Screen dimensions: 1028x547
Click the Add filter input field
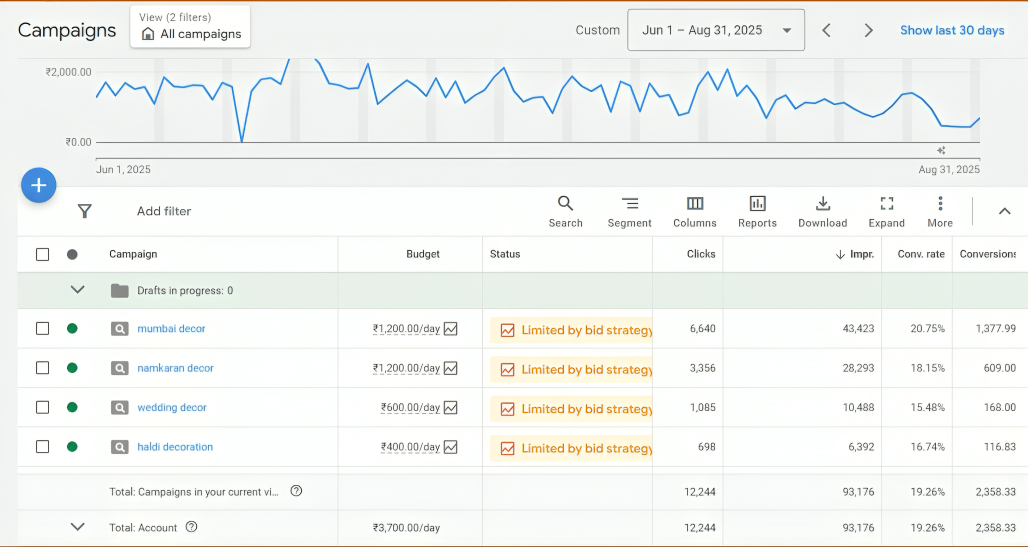click(164, 211)
